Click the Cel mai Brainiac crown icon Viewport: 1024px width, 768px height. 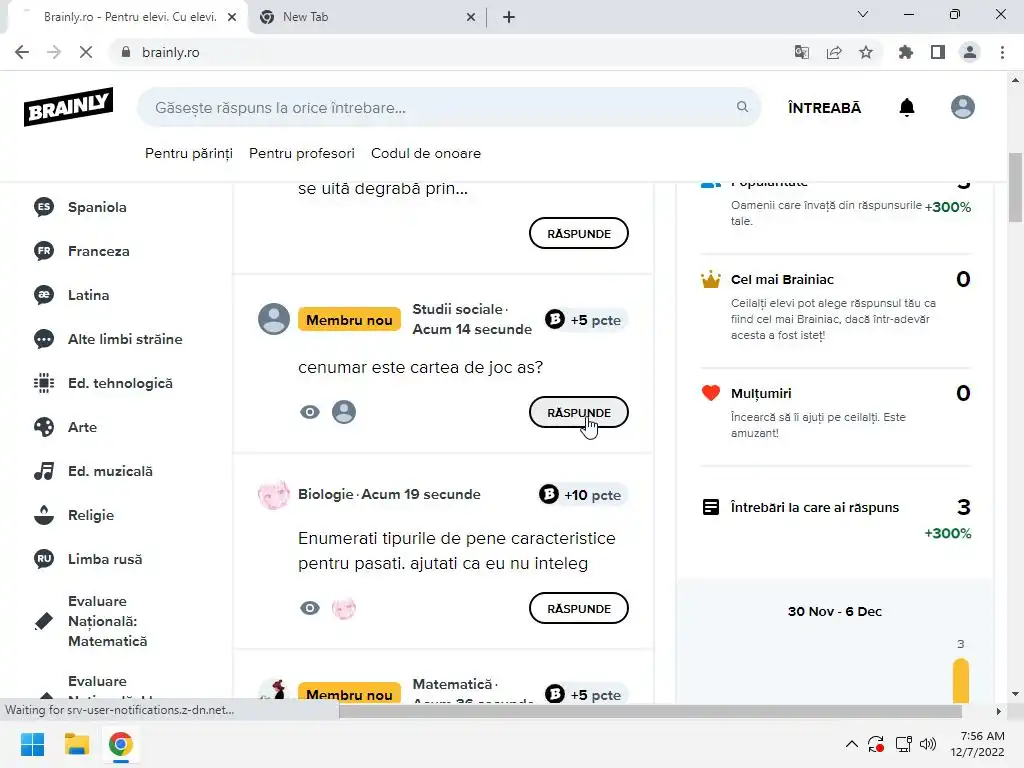click(x=711, y=280)
